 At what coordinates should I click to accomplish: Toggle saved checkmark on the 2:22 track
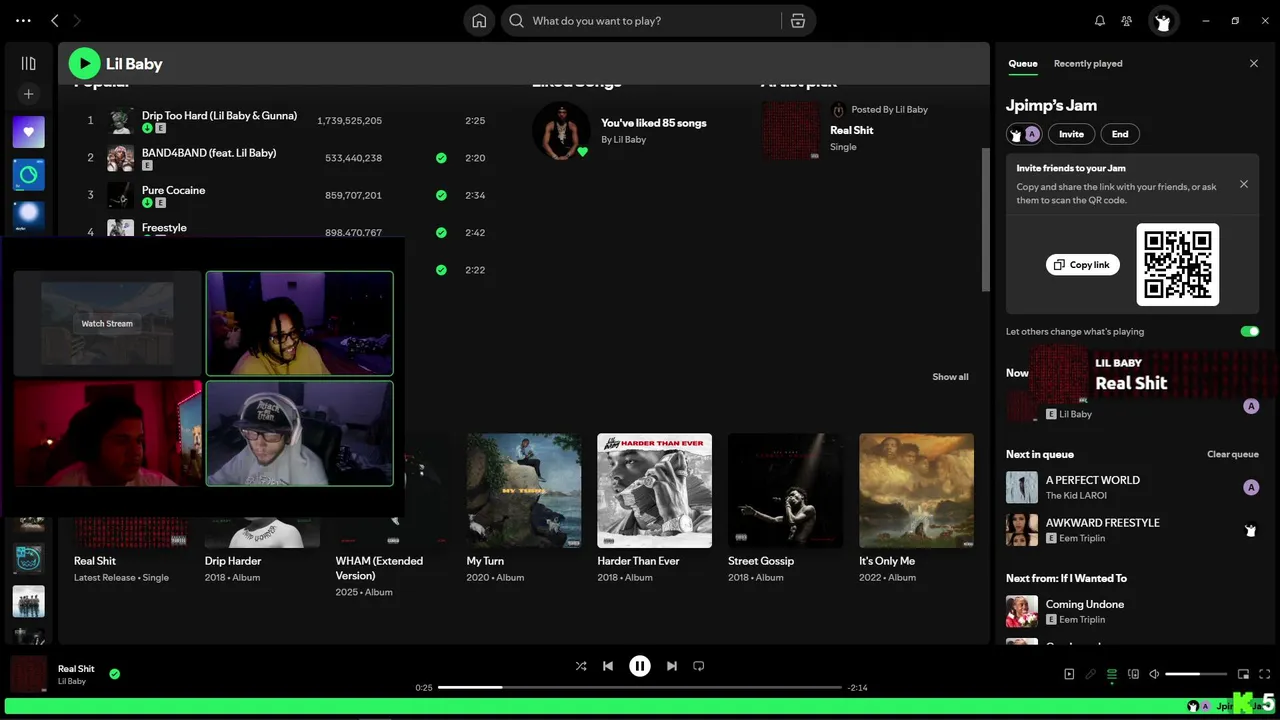(441, 270)
